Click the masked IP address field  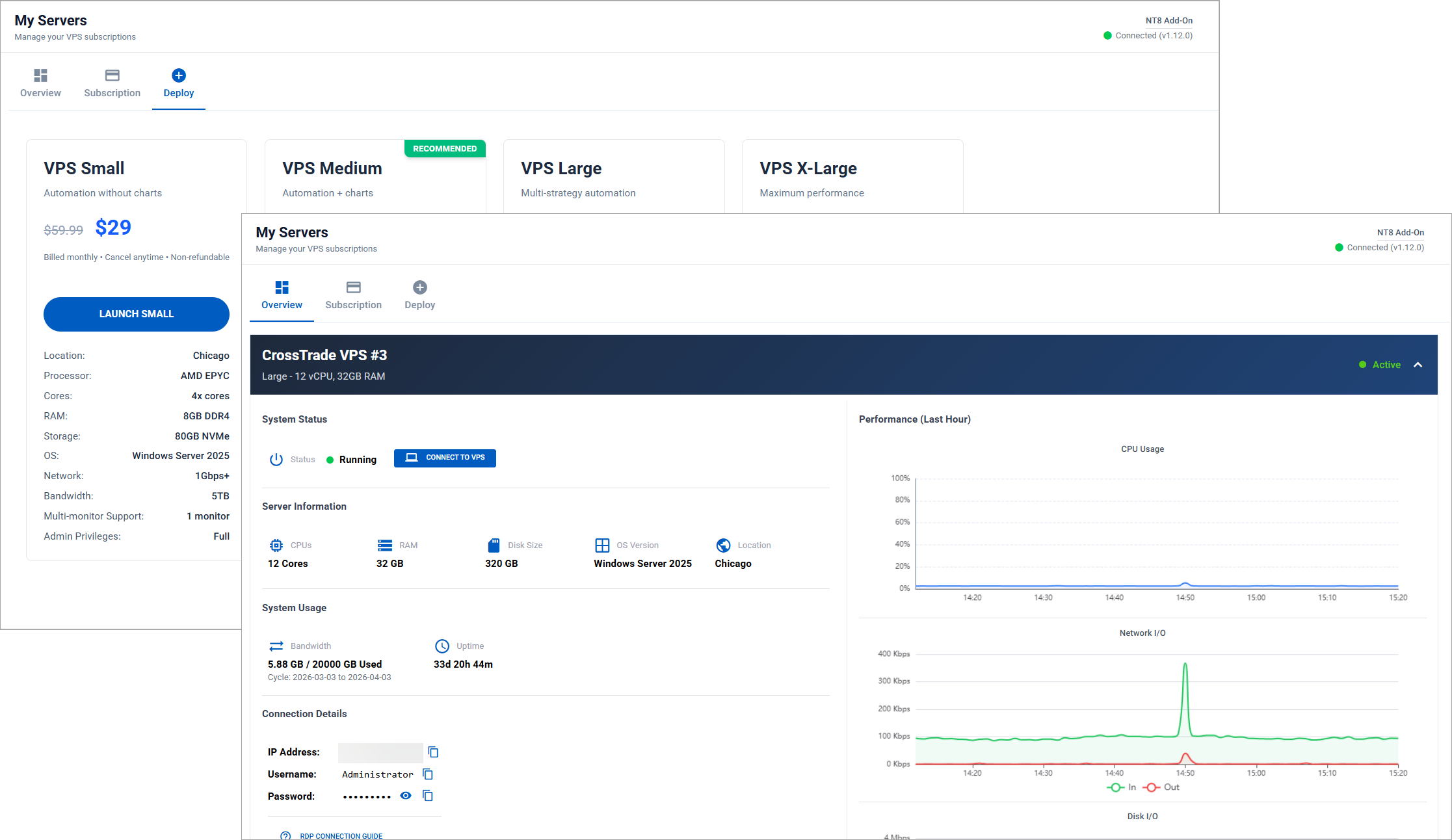pyautogui.click(x=380, y=752)
